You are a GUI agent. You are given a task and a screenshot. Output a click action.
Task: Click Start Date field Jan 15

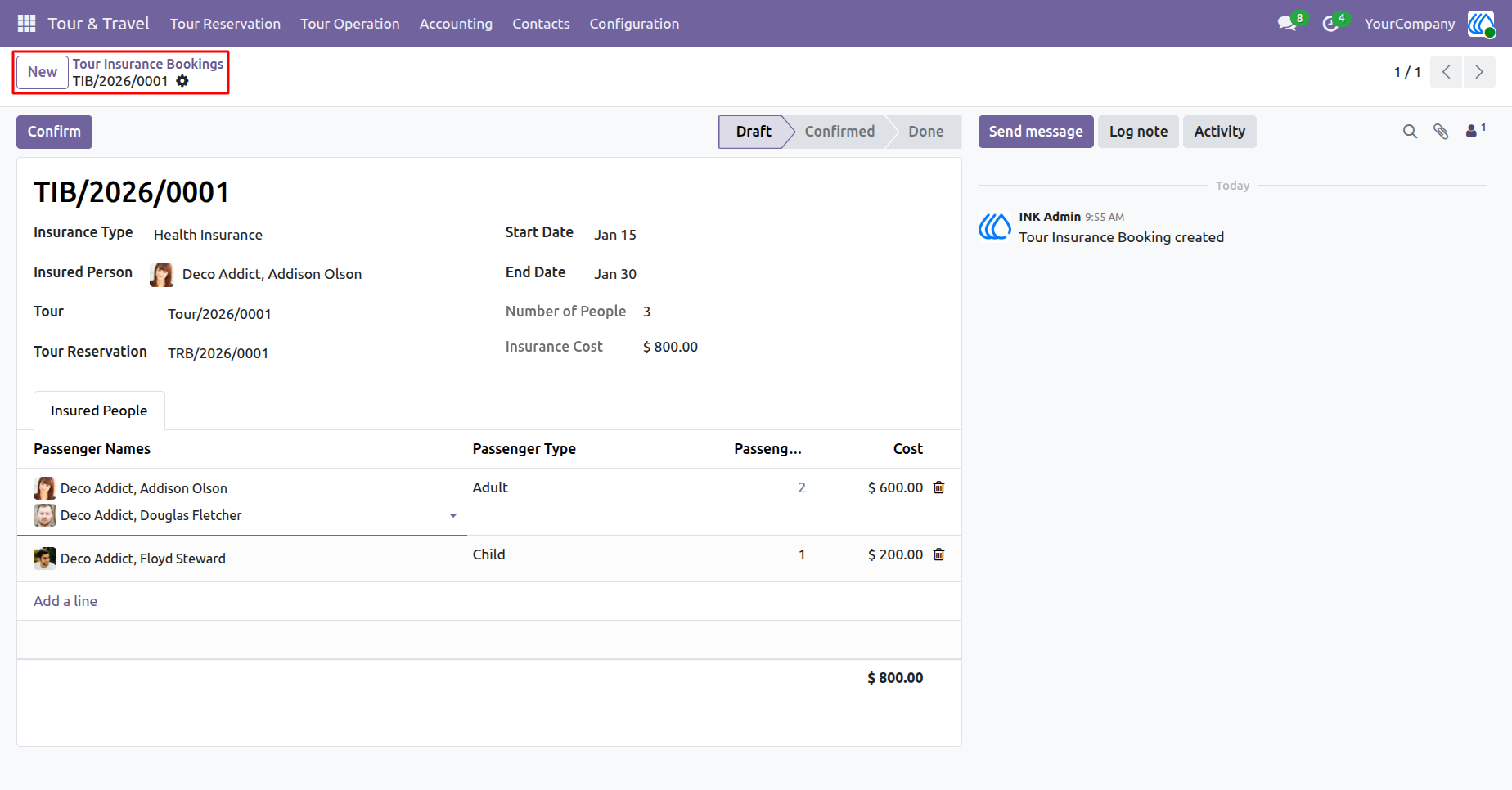[x=615, y=235]
